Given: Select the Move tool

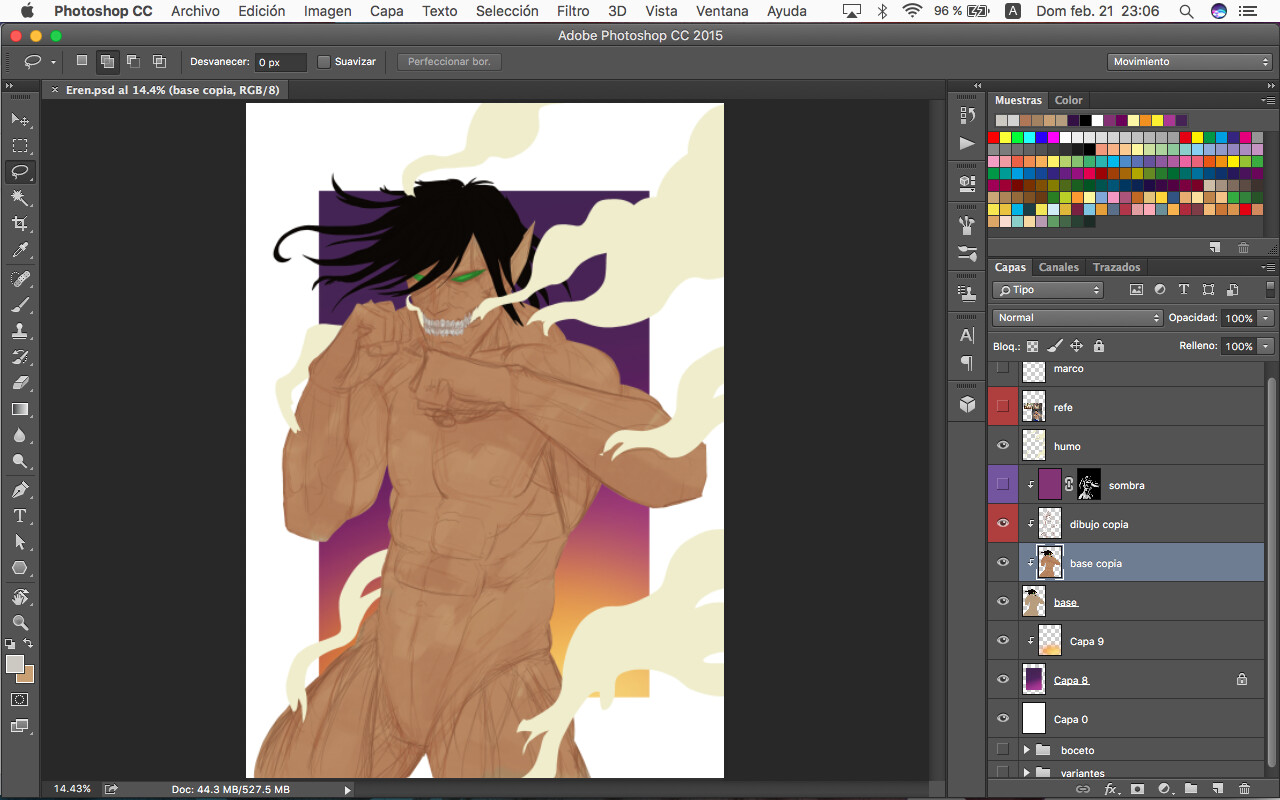Looking at the screenshot, I should 20,120.
